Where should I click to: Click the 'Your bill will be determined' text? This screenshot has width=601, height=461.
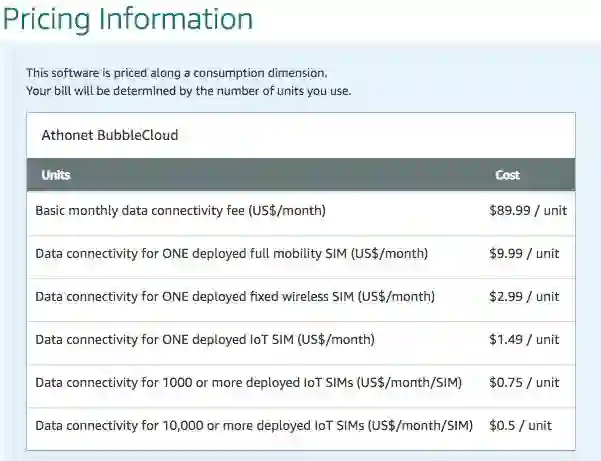point(188,92)
